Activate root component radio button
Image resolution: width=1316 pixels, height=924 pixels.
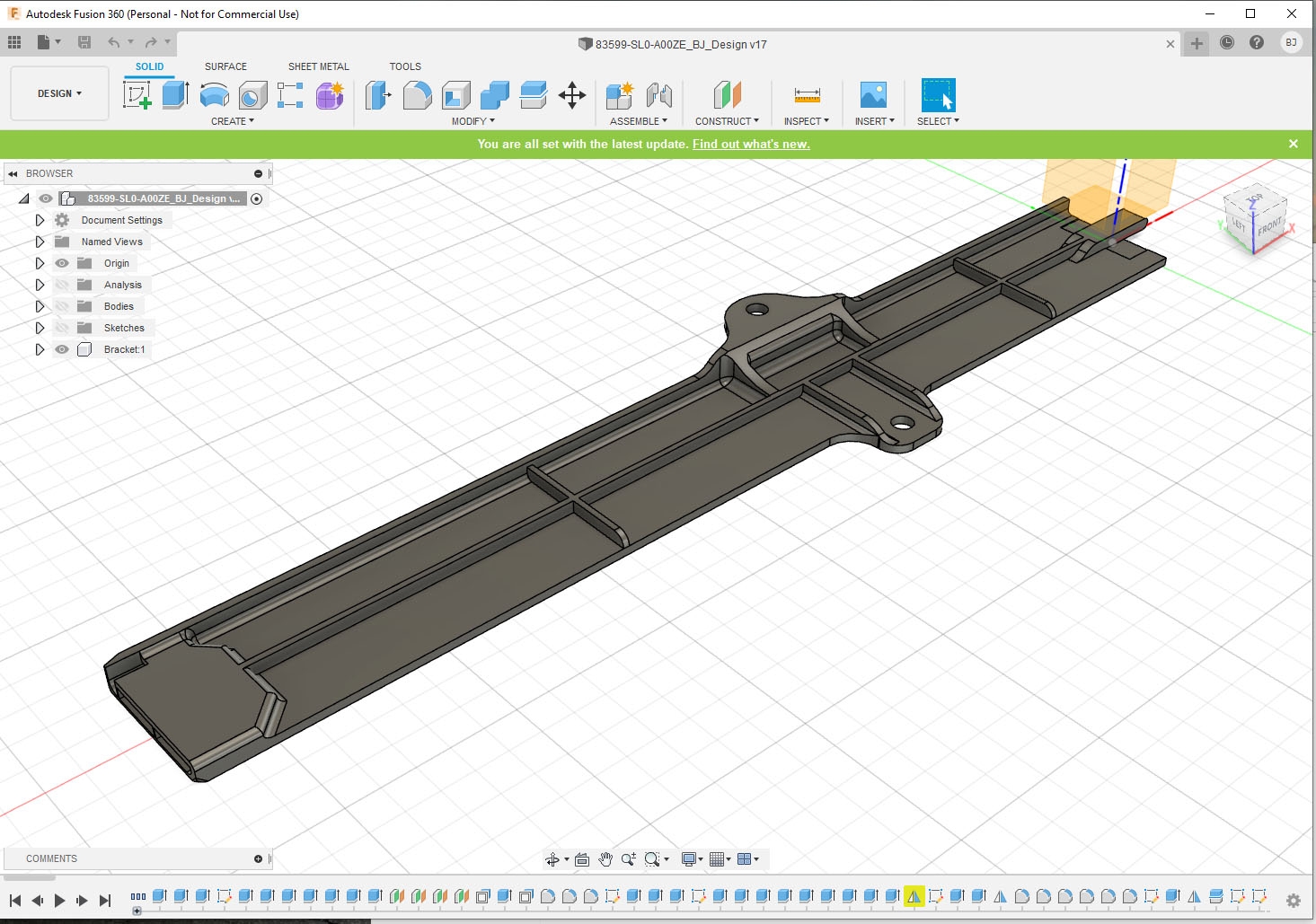[257, 198]
